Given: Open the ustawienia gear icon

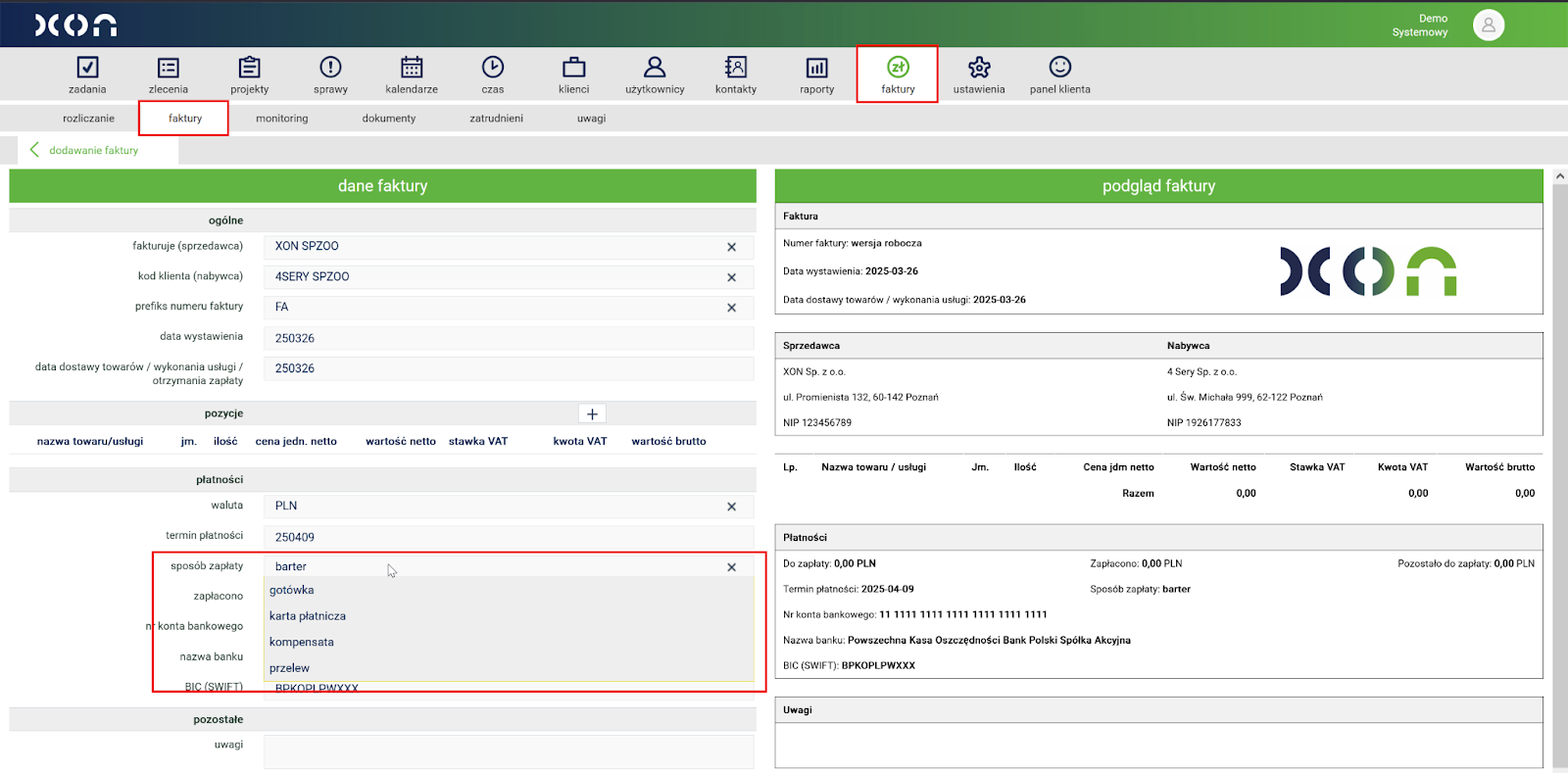Looking at the screenshot, I should coord(979,67).
